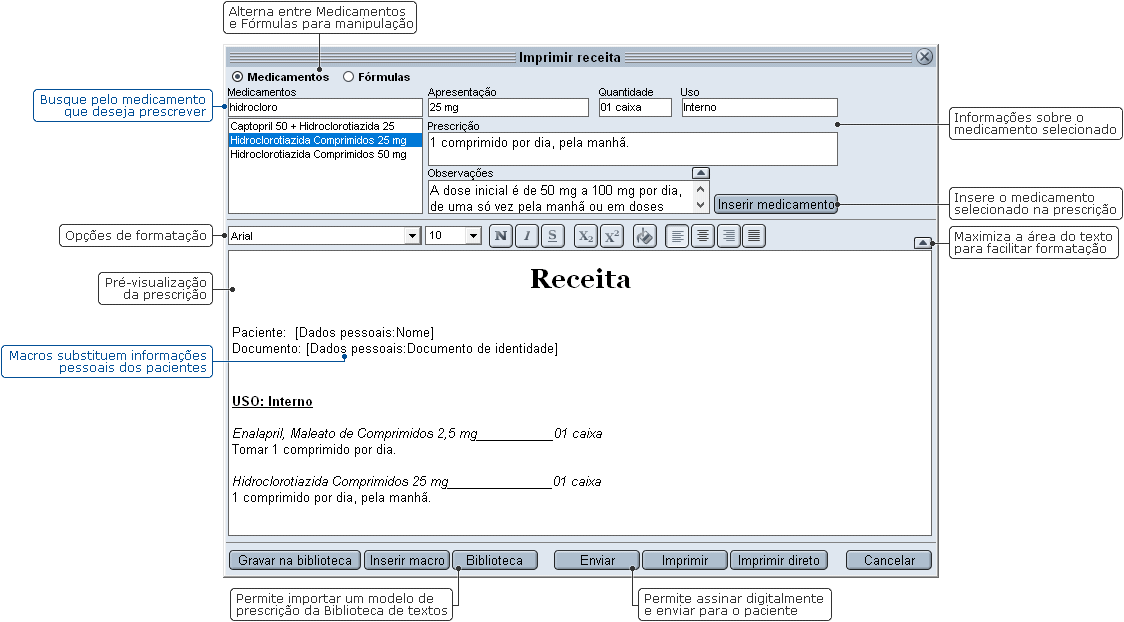Click the Inserir medicamento button
The width and height of the screenshot is (1124, 622).
click(x=775, y=204)
